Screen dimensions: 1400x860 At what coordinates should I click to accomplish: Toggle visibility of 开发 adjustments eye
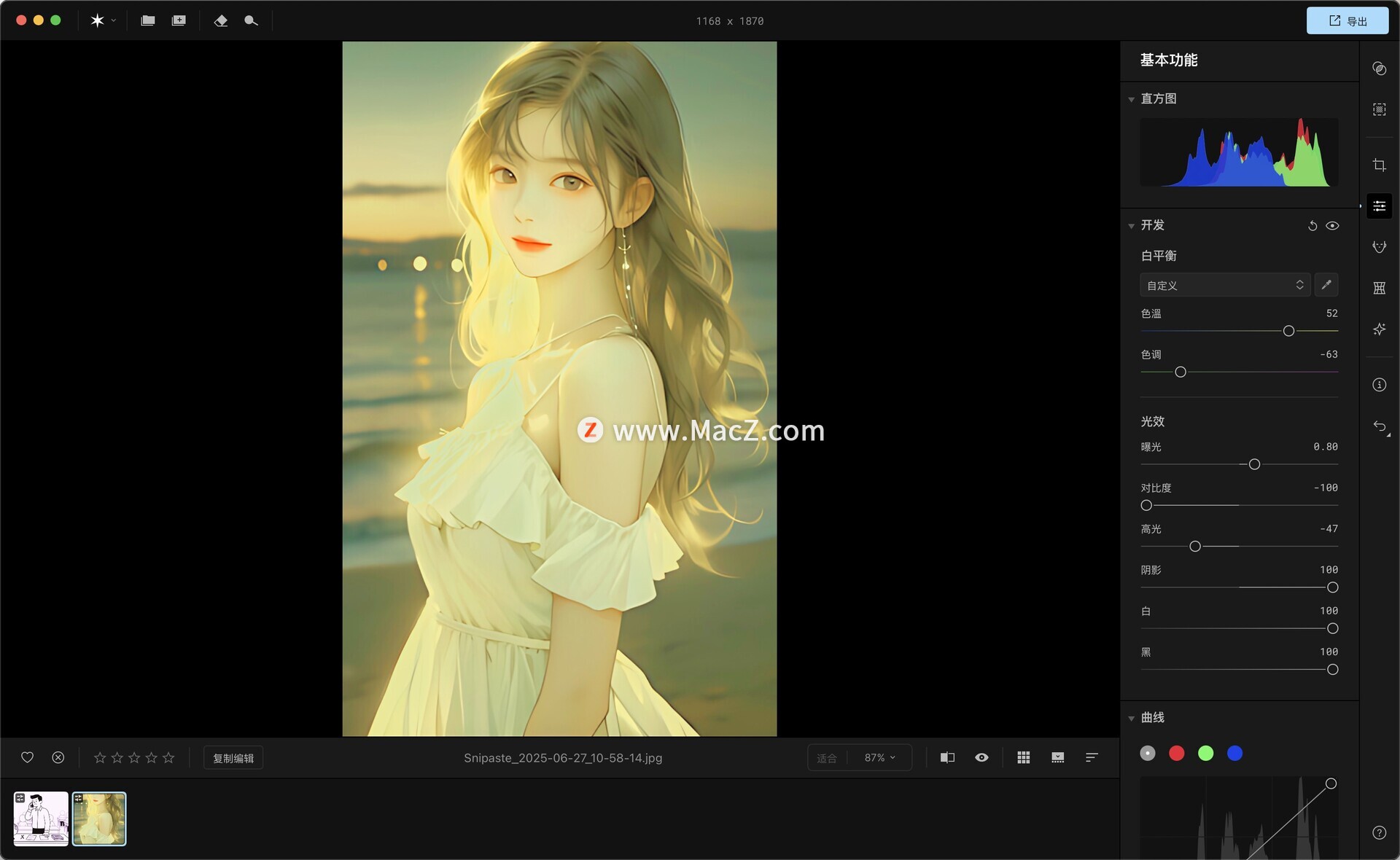click(x=1332, y=226)
